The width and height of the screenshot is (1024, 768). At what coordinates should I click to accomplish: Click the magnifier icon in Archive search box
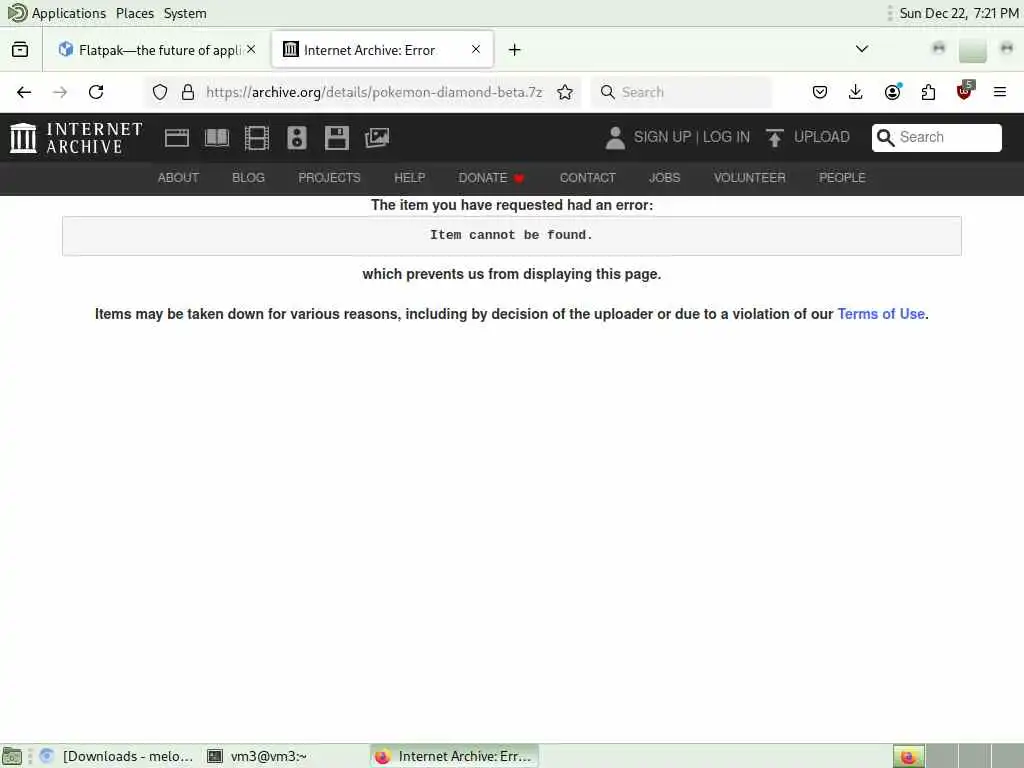click(885, 137)
